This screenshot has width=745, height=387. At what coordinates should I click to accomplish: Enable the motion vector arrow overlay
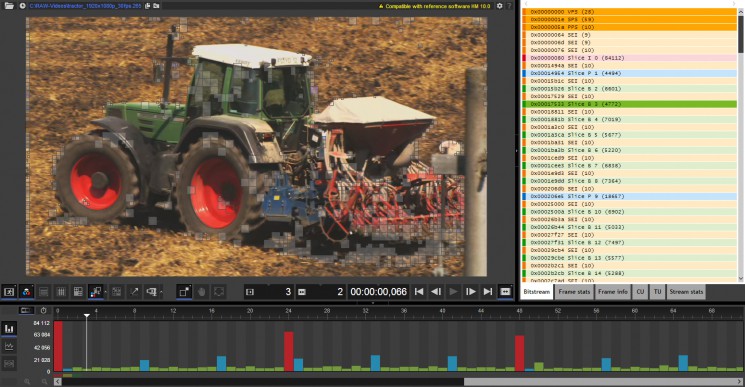pyautogui.click(x=134, y=292)
